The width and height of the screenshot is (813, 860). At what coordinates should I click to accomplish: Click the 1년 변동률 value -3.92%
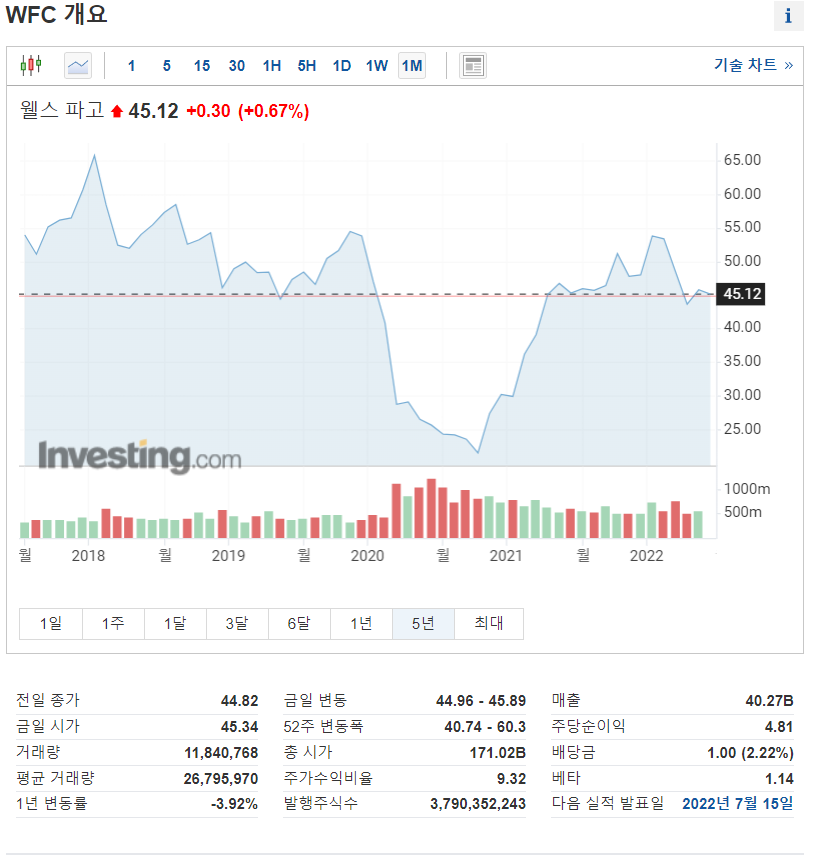tap(234, 805)
